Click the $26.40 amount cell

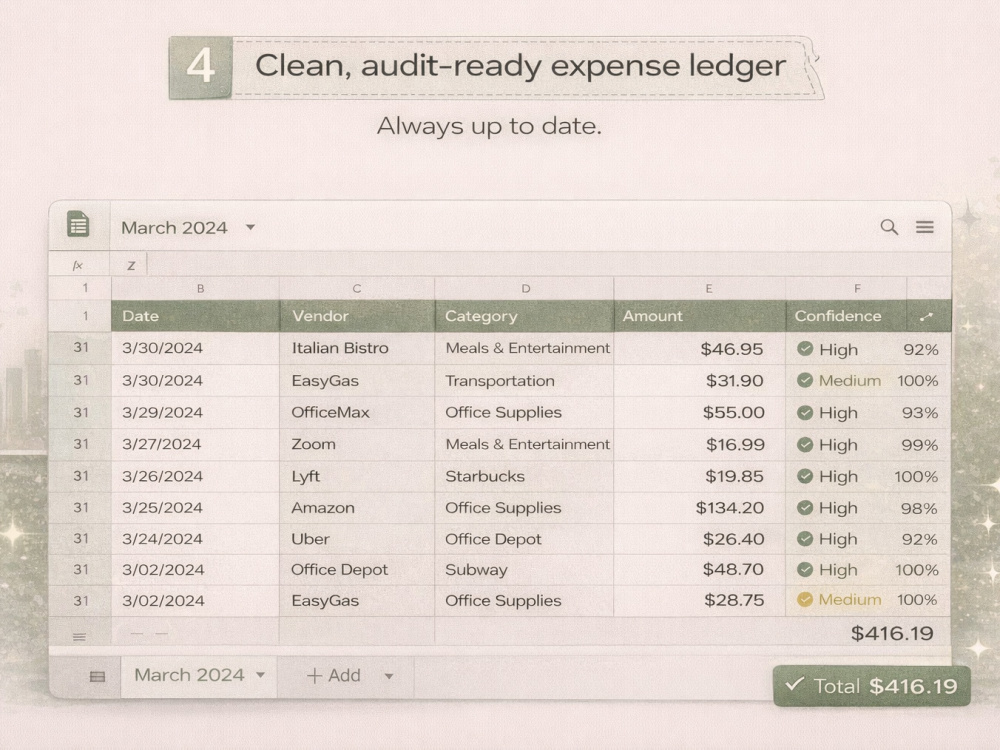(700, 539)
